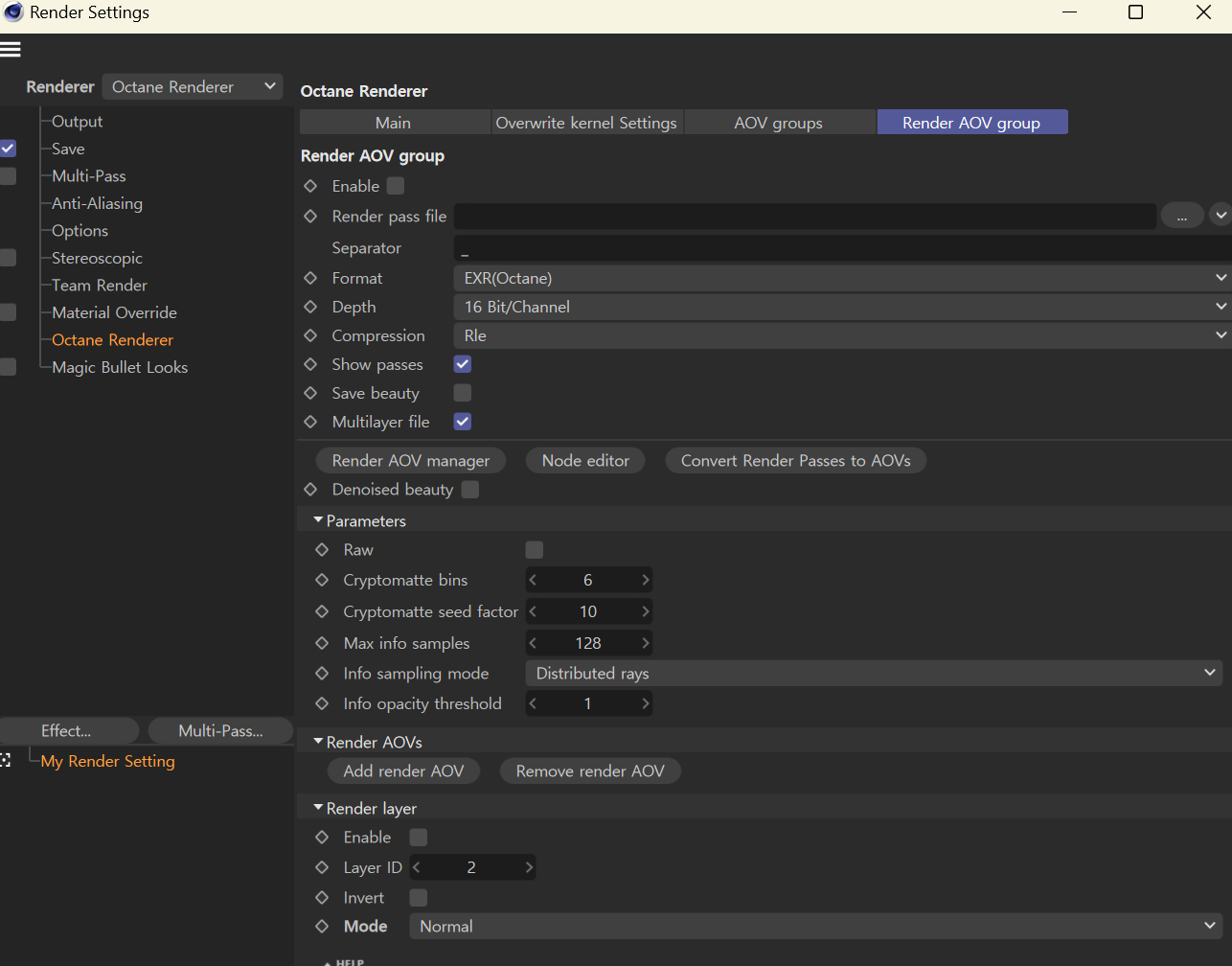Open the Mode Normal dropdown
The width and height of the screenshot is (1232, 966).
point(815,927)
